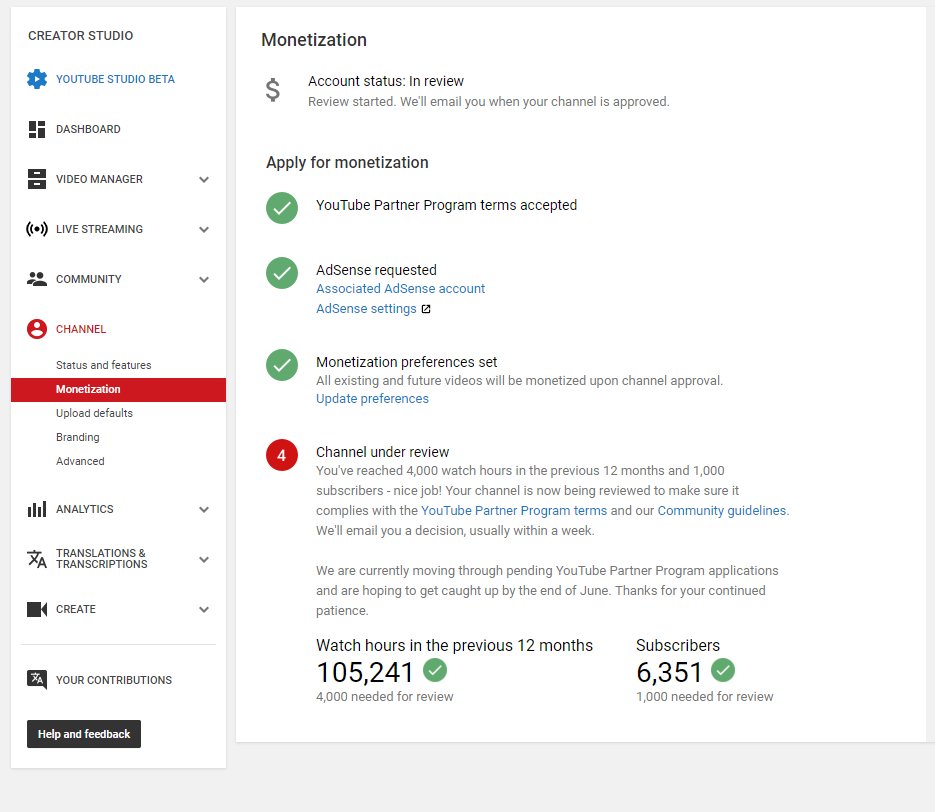The image size is (935, 812).
Task: Open Upload defaults under Channel
Action: pos(94,413)
